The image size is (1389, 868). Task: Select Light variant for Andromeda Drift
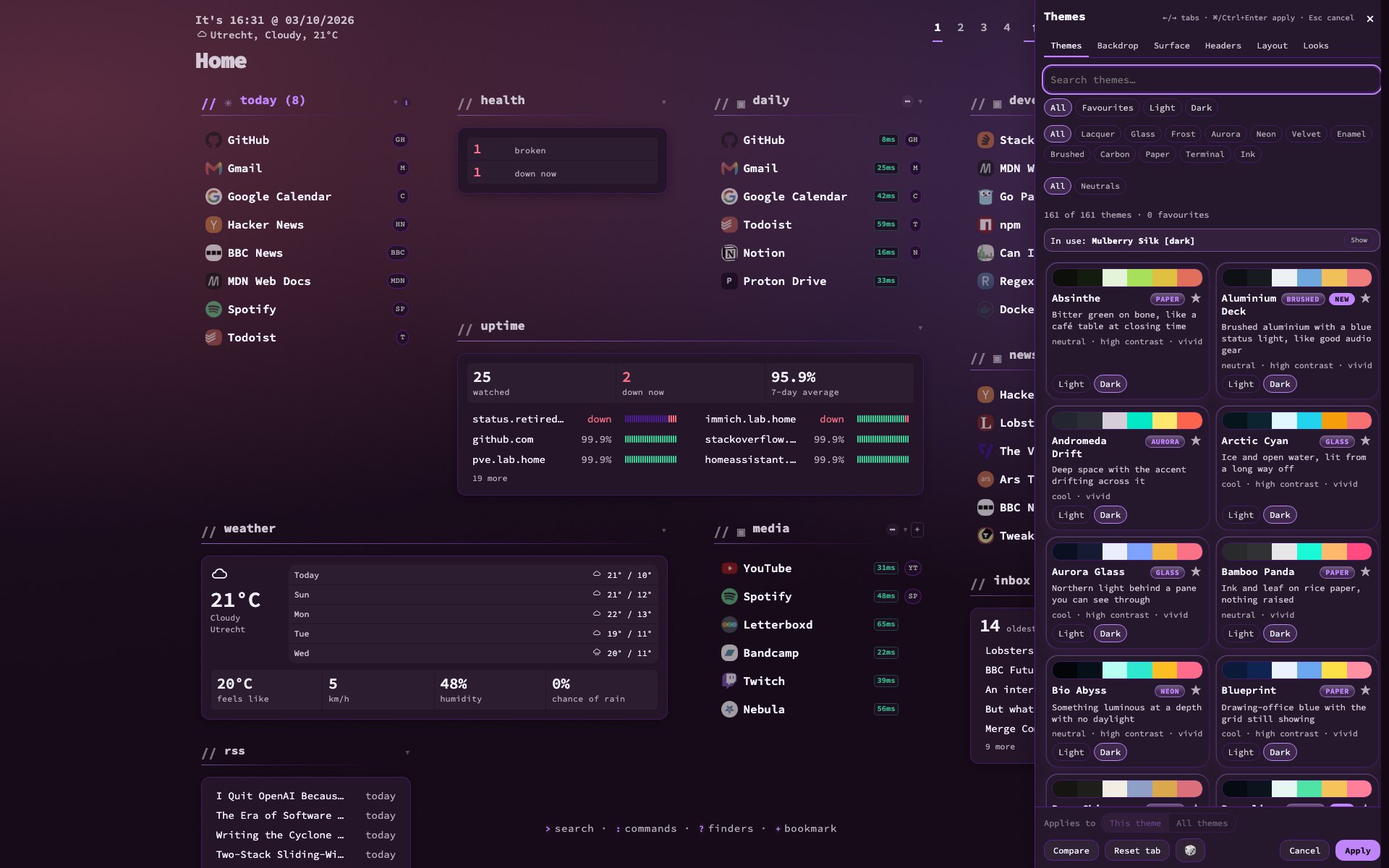click(x=1071, y=515)
